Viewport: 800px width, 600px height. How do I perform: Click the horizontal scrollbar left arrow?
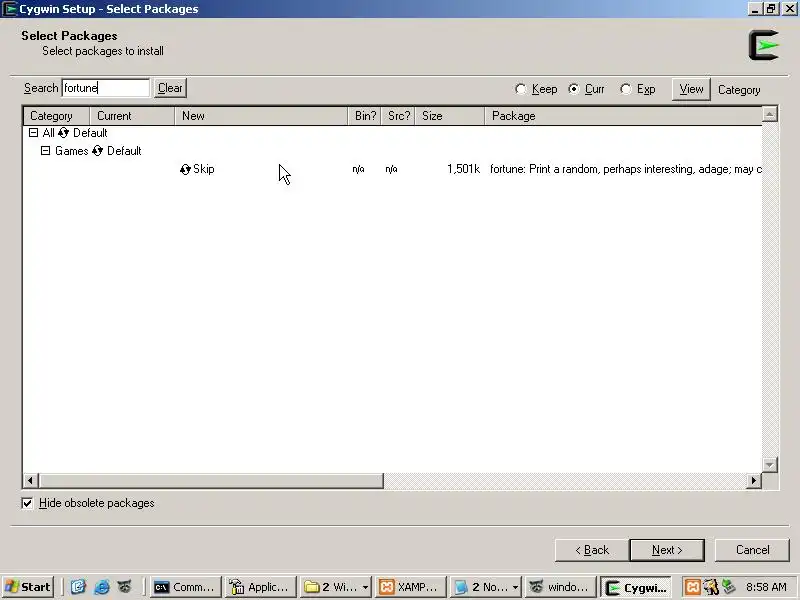pos(31,481)
